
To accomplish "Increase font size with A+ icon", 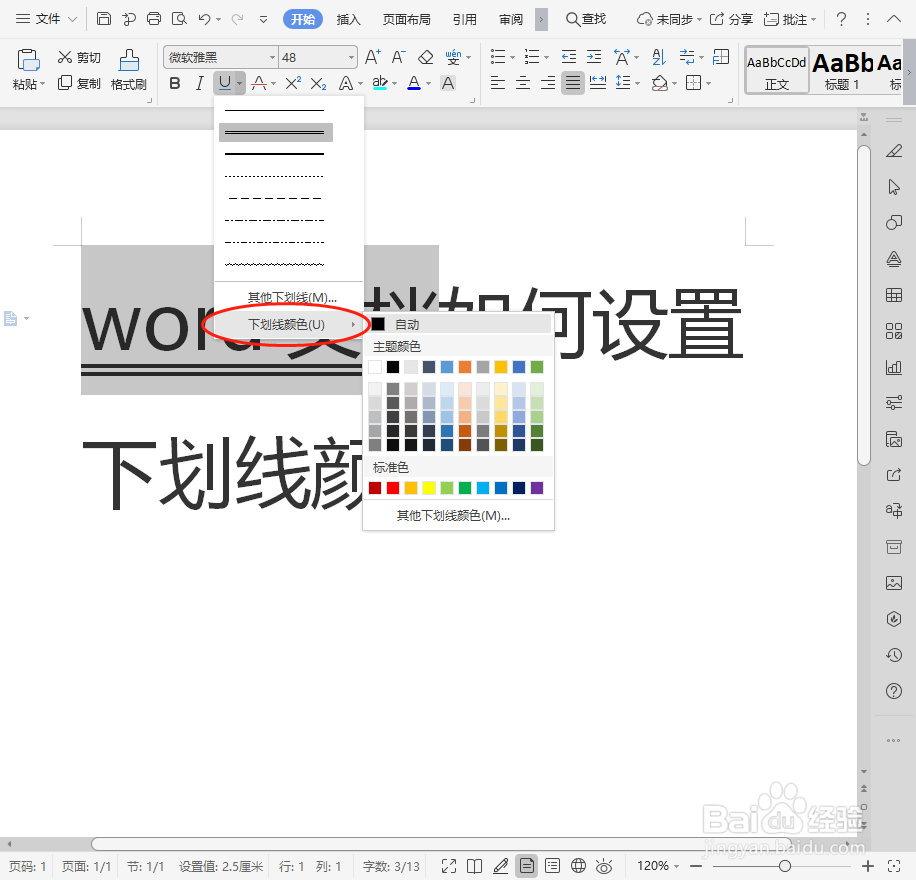I will pos(372,57).
